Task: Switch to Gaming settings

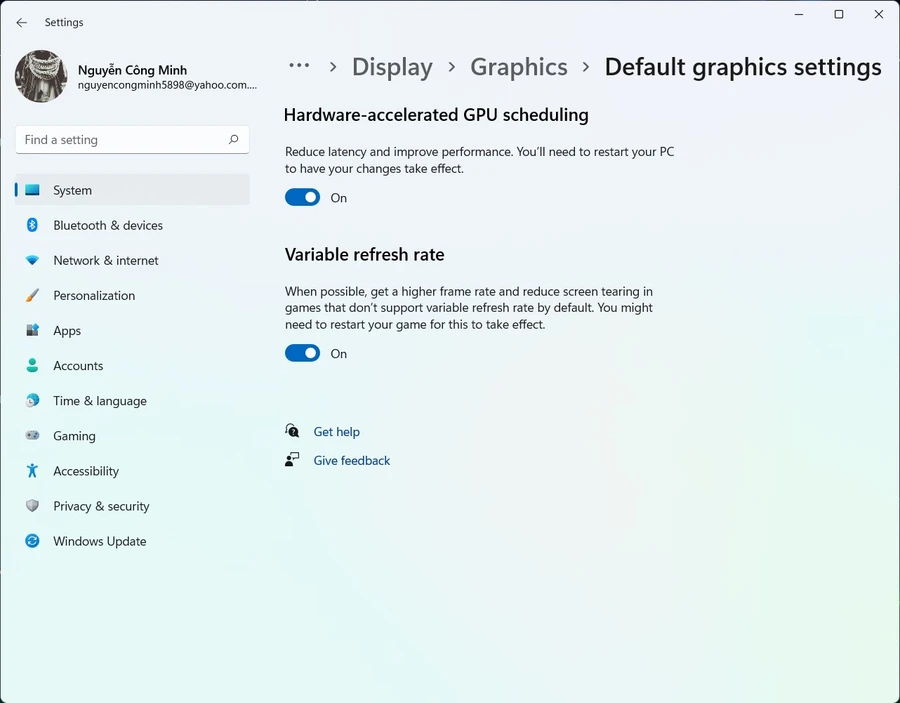Action: (x=75, y=436)
